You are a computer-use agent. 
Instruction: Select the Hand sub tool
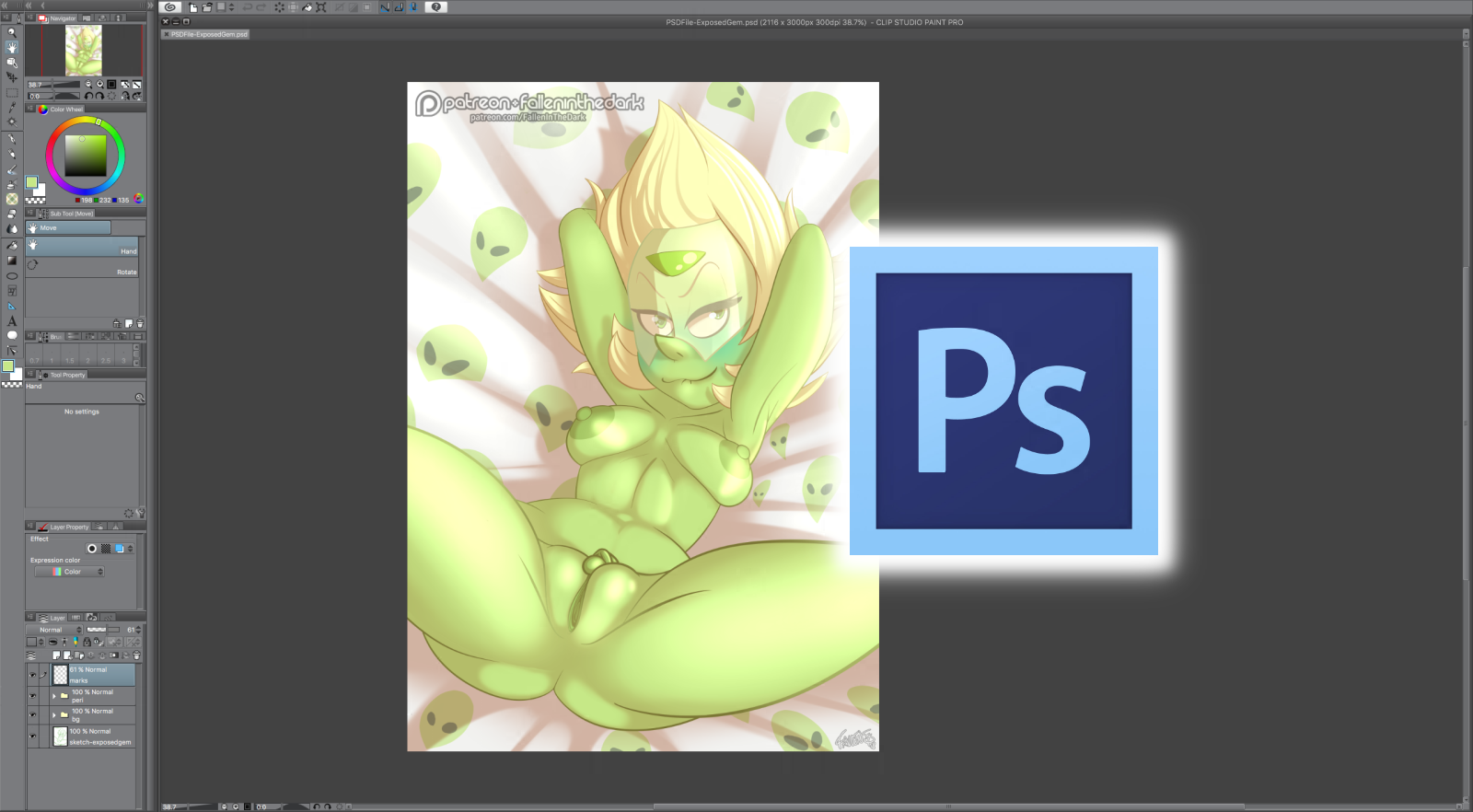point(83,247)
